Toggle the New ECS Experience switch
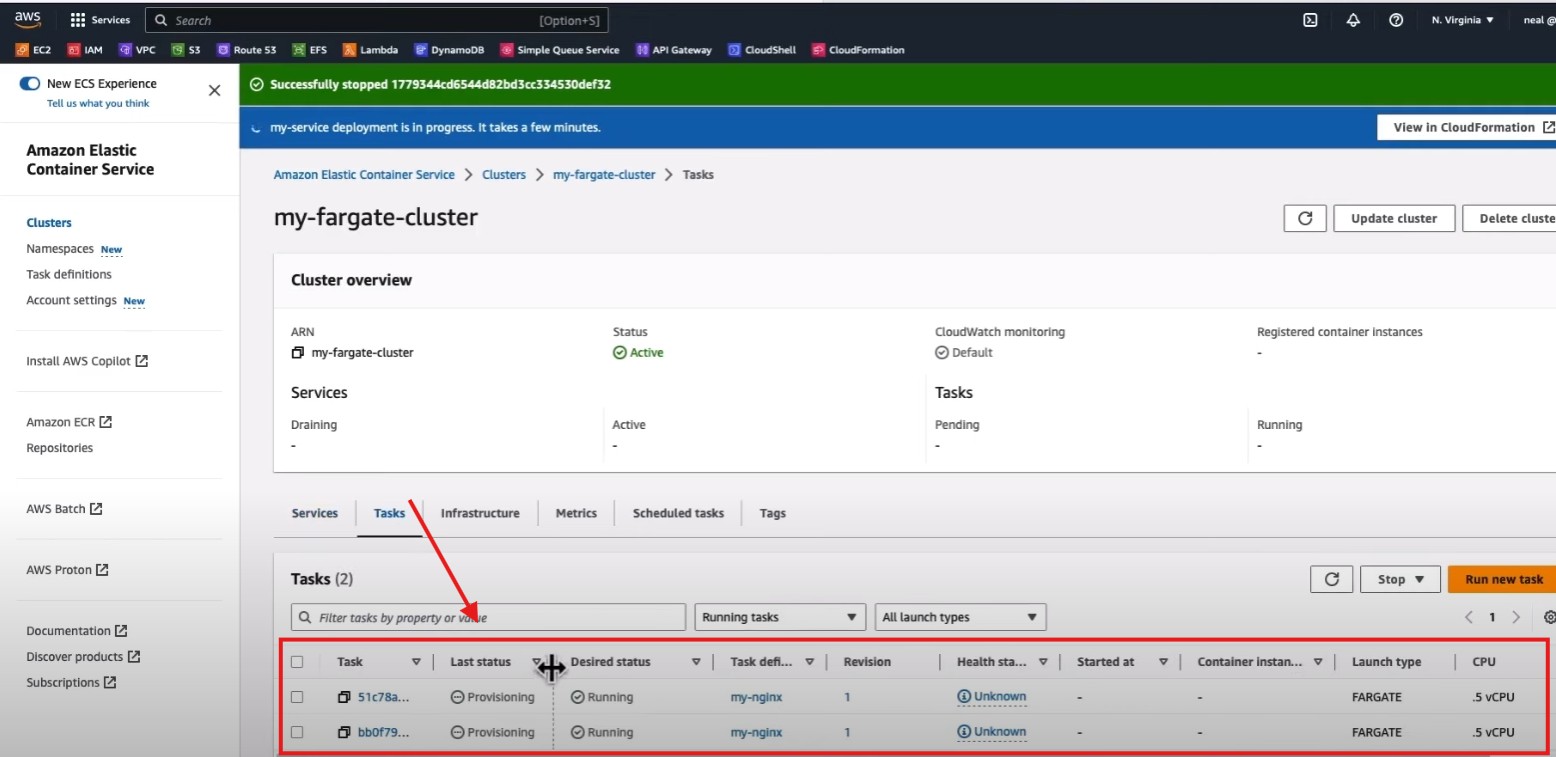The width and height of the screenshot is (1556, 757). coord(30,84)
